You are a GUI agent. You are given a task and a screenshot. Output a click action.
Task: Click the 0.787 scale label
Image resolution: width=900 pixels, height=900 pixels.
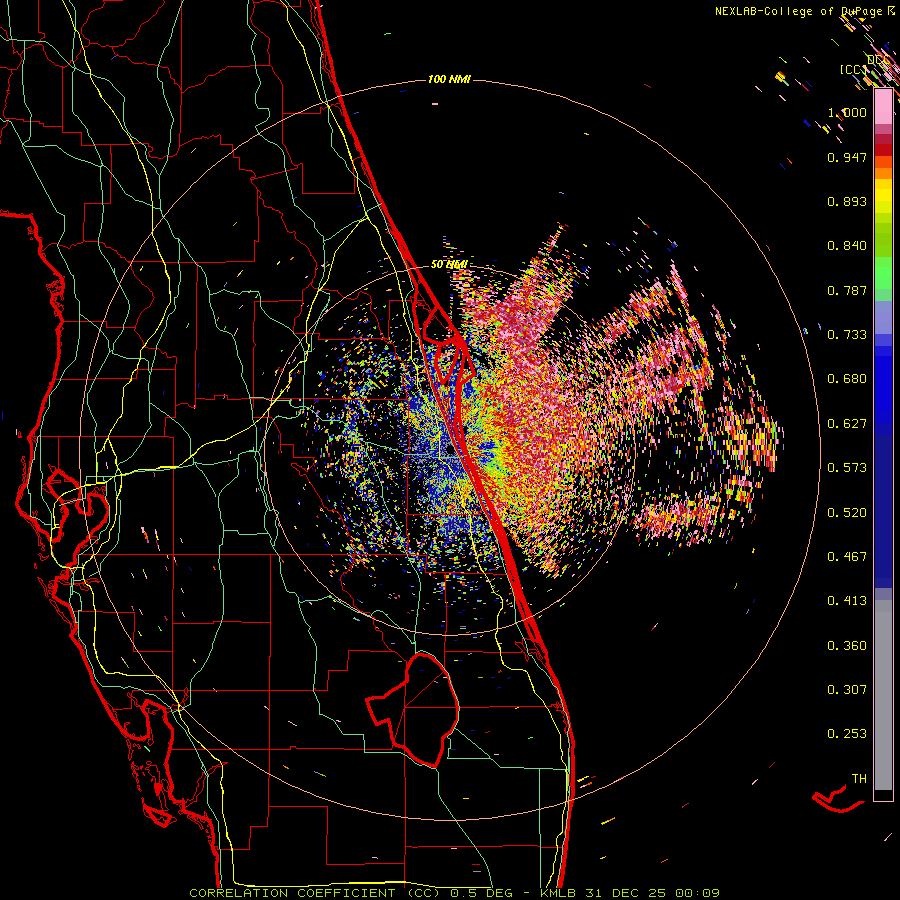847,290
